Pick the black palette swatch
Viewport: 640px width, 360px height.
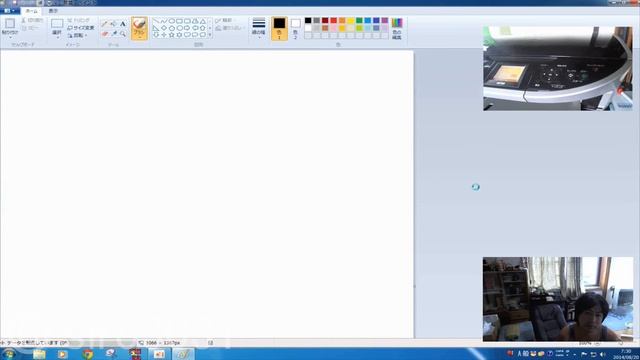pyautogui.click(x=308, y=20)
